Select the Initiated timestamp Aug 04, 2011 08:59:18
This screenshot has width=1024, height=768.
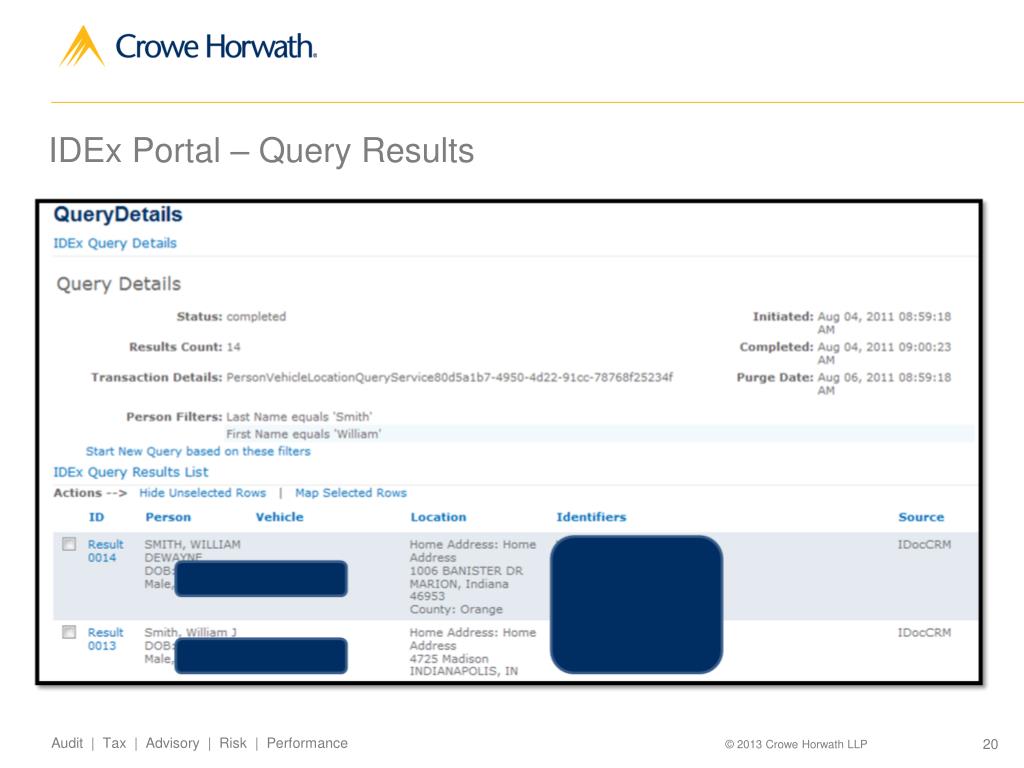884,323
